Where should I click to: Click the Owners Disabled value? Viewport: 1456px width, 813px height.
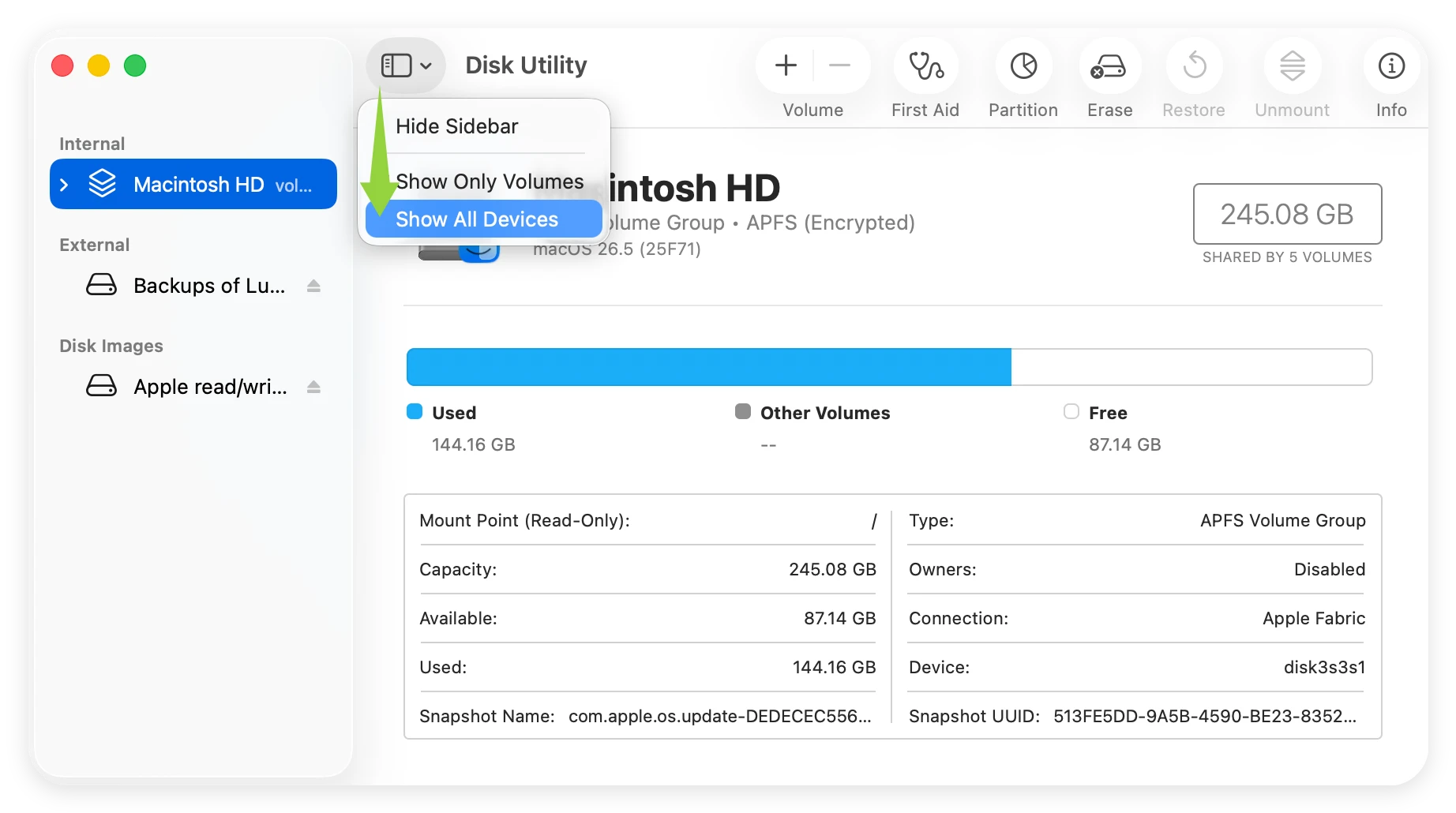(x=1330, y=569)
